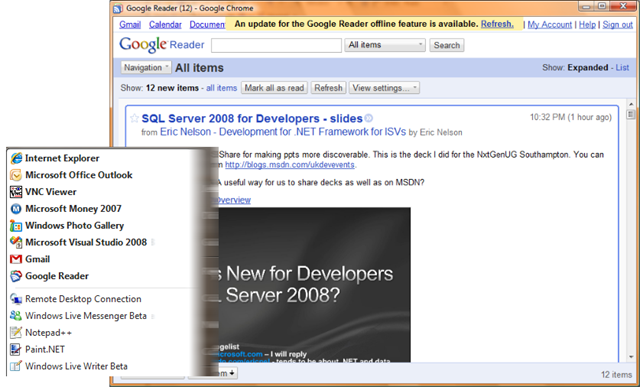Click the Windows Photo Gallery icon

point(16,225)
